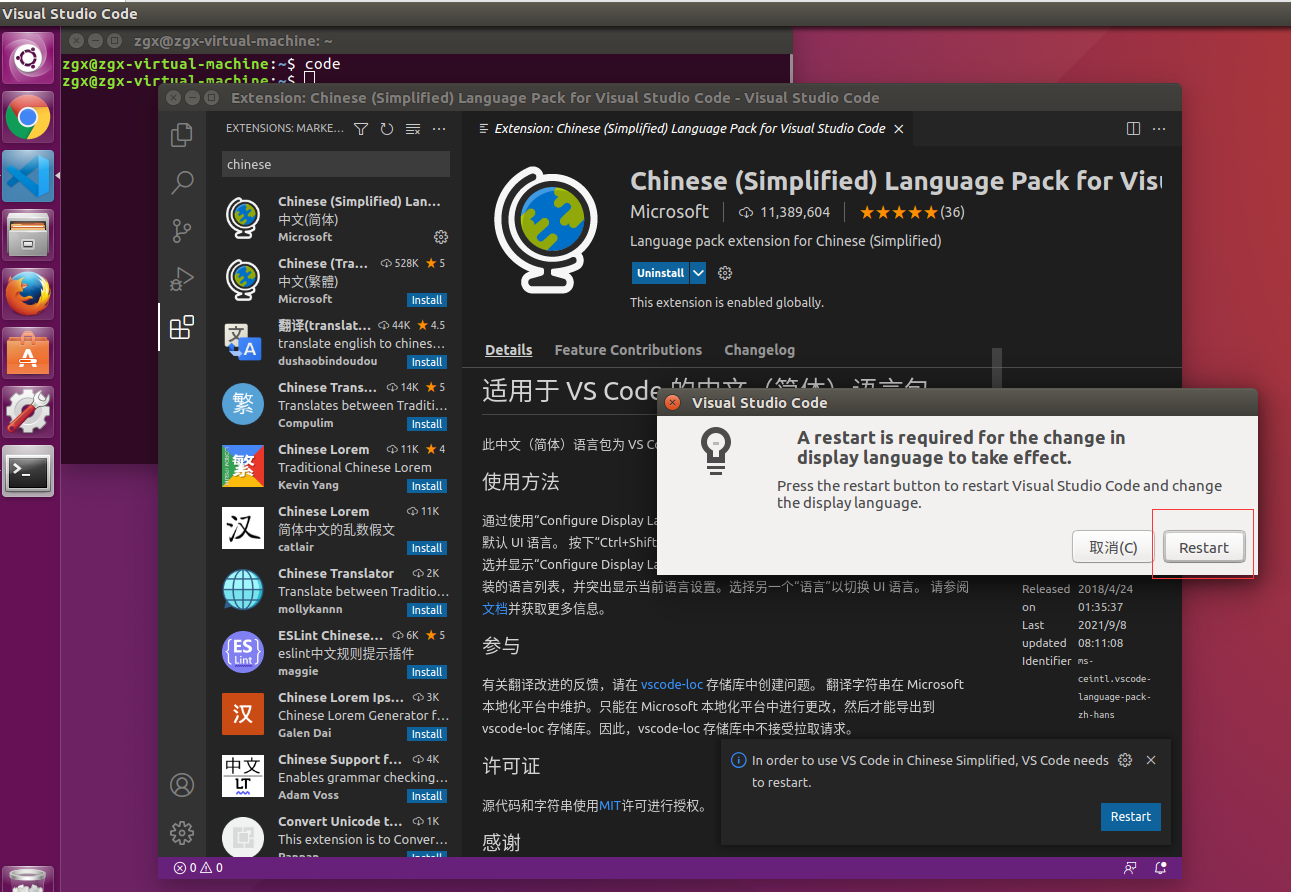Image resolution: width=1291 pixels, height=892 pixels.
Task: Select the Extensions view icon
Action: click(182, 327)
